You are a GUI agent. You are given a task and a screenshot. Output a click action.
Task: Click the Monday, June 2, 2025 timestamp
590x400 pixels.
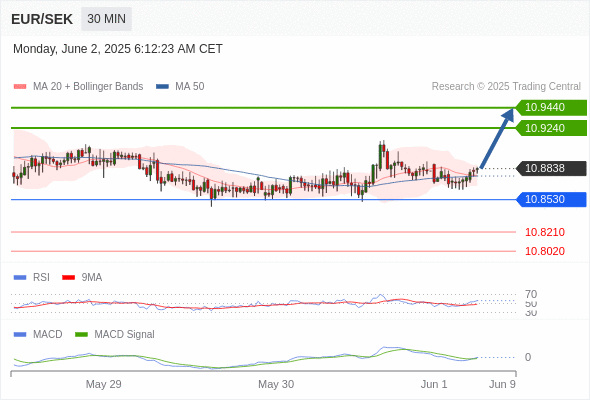(x=118, y=49)
